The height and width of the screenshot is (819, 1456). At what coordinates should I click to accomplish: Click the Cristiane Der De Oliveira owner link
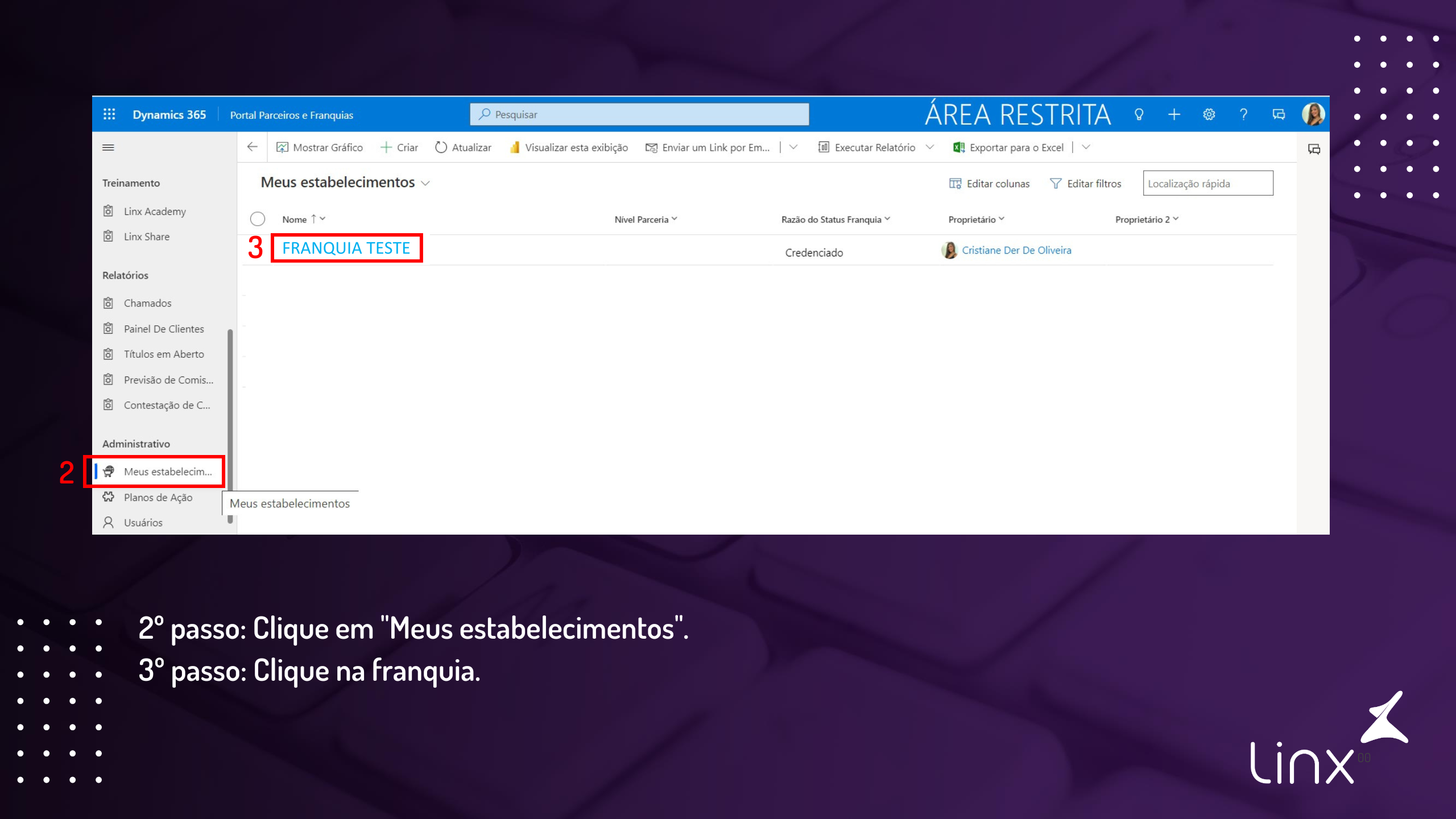(1016, 250)
